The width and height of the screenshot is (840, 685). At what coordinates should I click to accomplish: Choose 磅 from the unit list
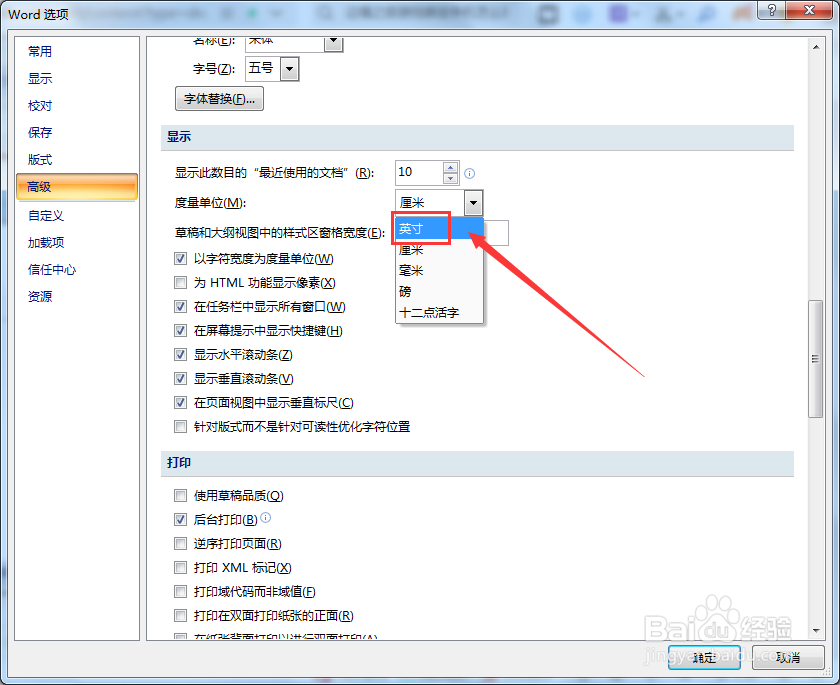pos(439,291)
